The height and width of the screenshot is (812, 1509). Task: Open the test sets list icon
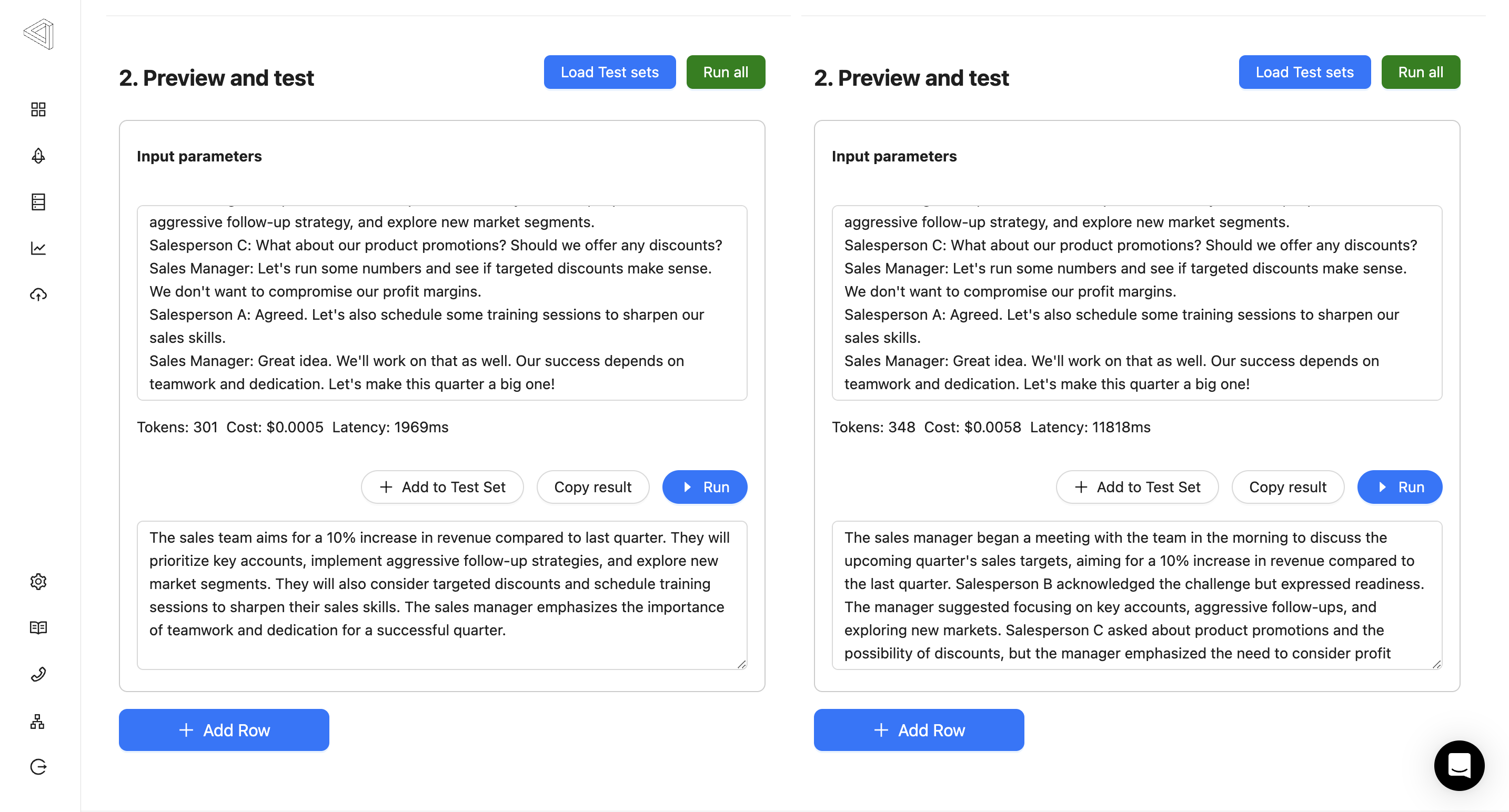[x=38, y=202]
